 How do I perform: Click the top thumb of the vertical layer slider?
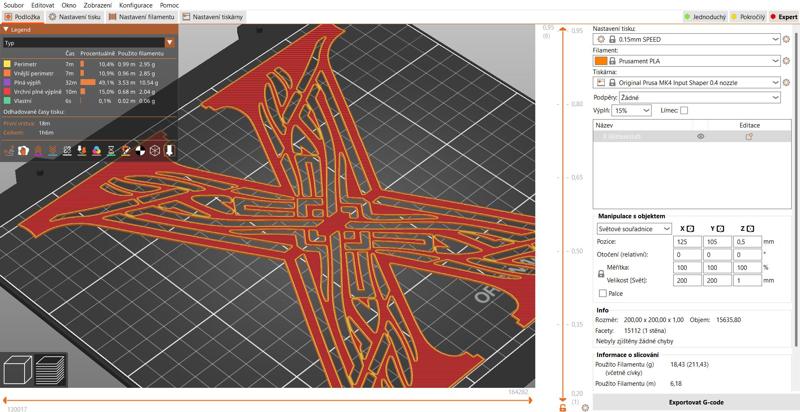(562, 30)
